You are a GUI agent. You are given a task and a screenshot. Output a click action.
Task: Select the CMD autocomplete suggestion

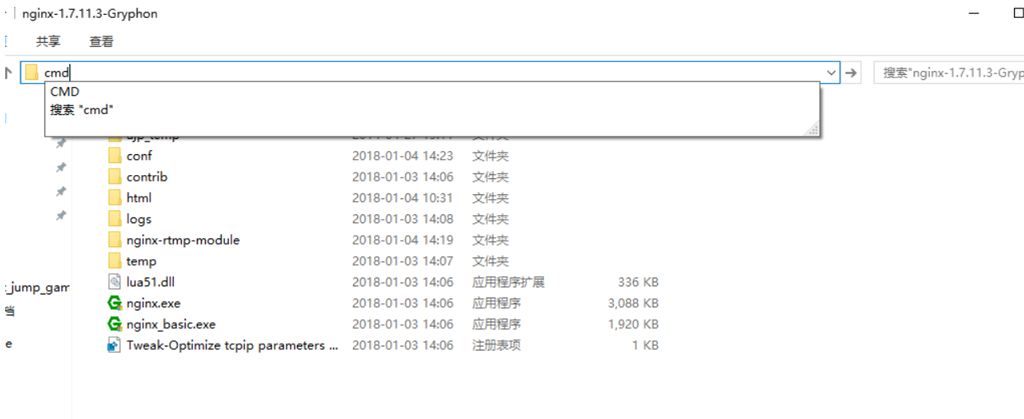point(65,92)
